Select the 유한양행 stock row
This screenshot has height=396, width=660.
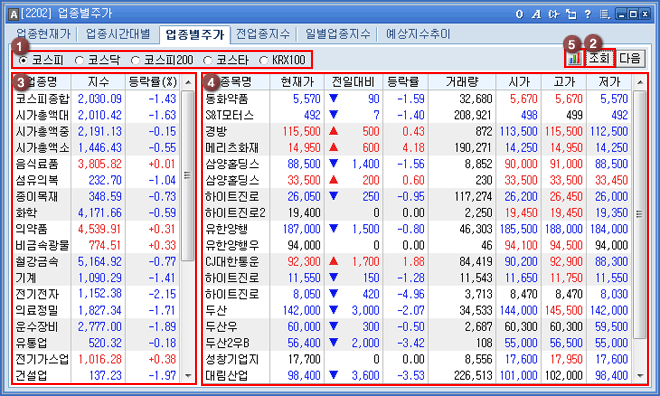(418, 229)
